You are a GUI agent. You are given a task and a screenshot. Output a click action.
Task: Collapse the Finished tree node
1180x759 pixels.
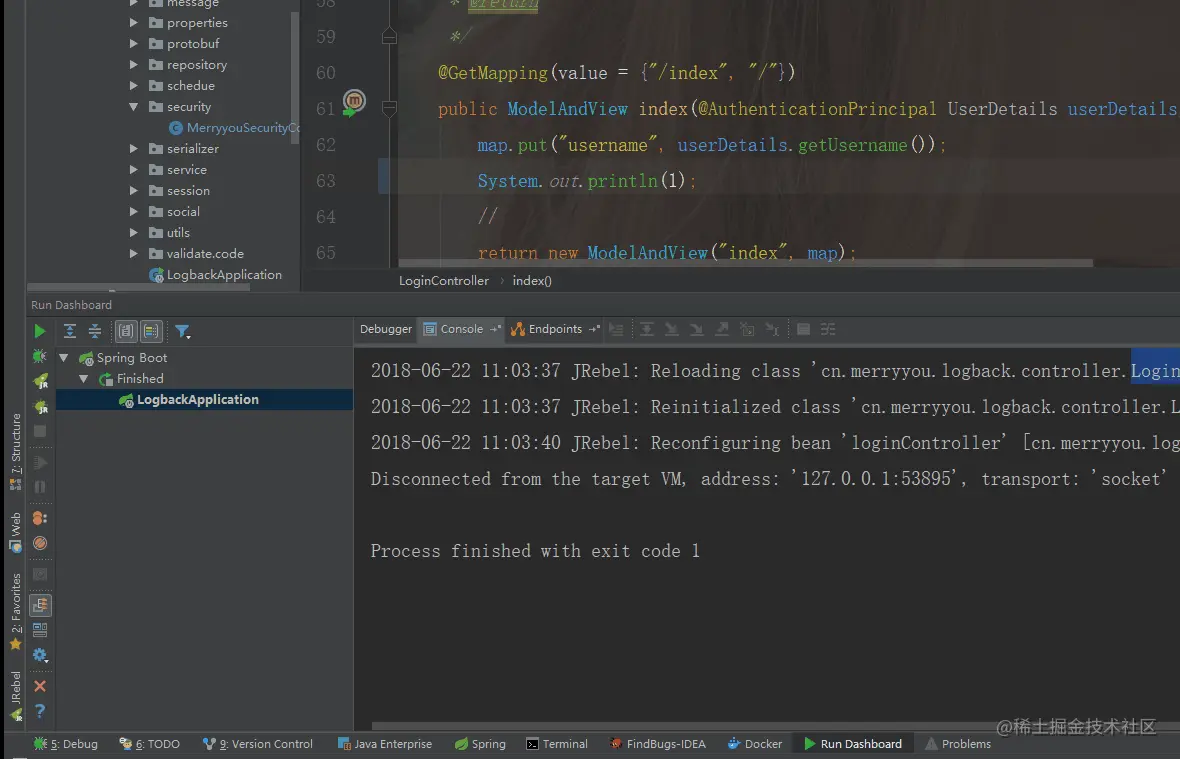84,379
